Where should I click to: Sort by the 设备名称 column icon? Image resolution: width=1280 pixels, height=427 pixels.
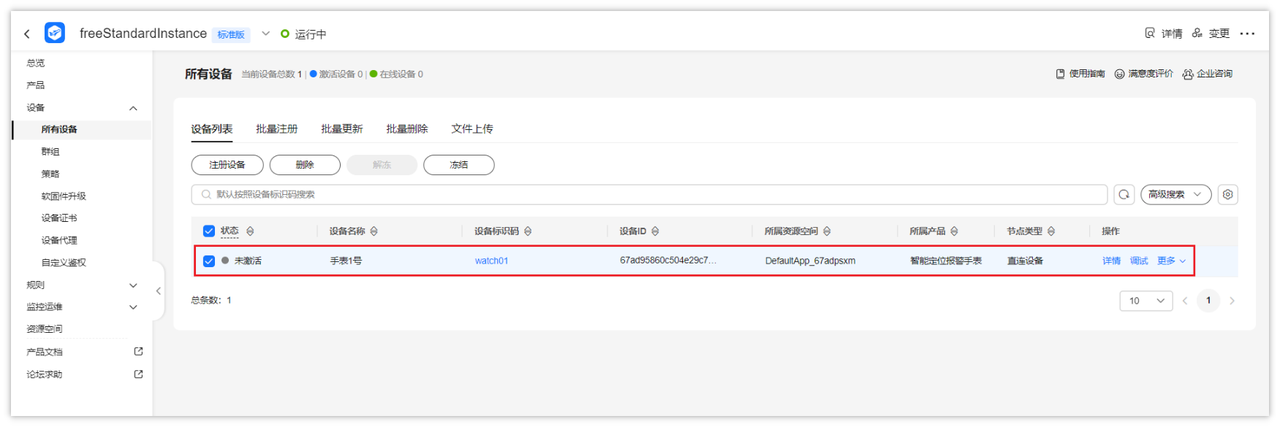pos(374,231)
